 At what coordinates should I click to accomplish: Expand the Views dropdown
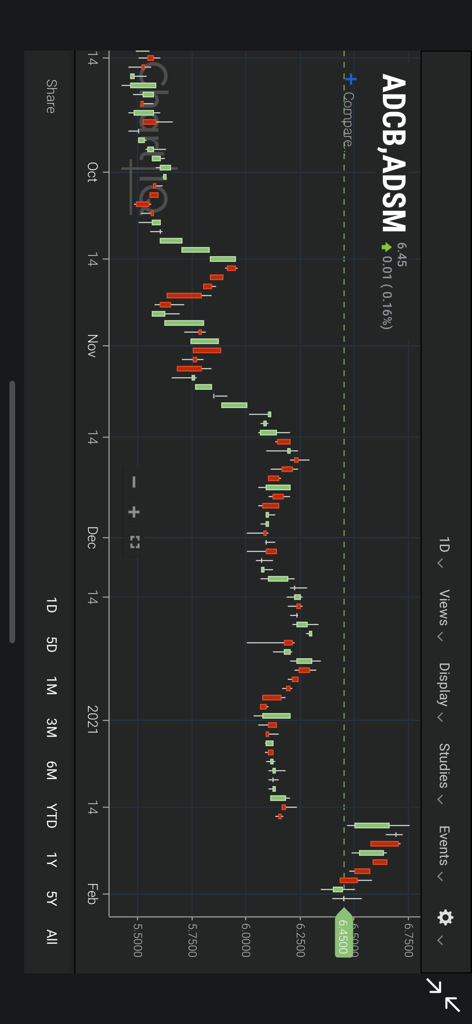[x=444, y=615]
